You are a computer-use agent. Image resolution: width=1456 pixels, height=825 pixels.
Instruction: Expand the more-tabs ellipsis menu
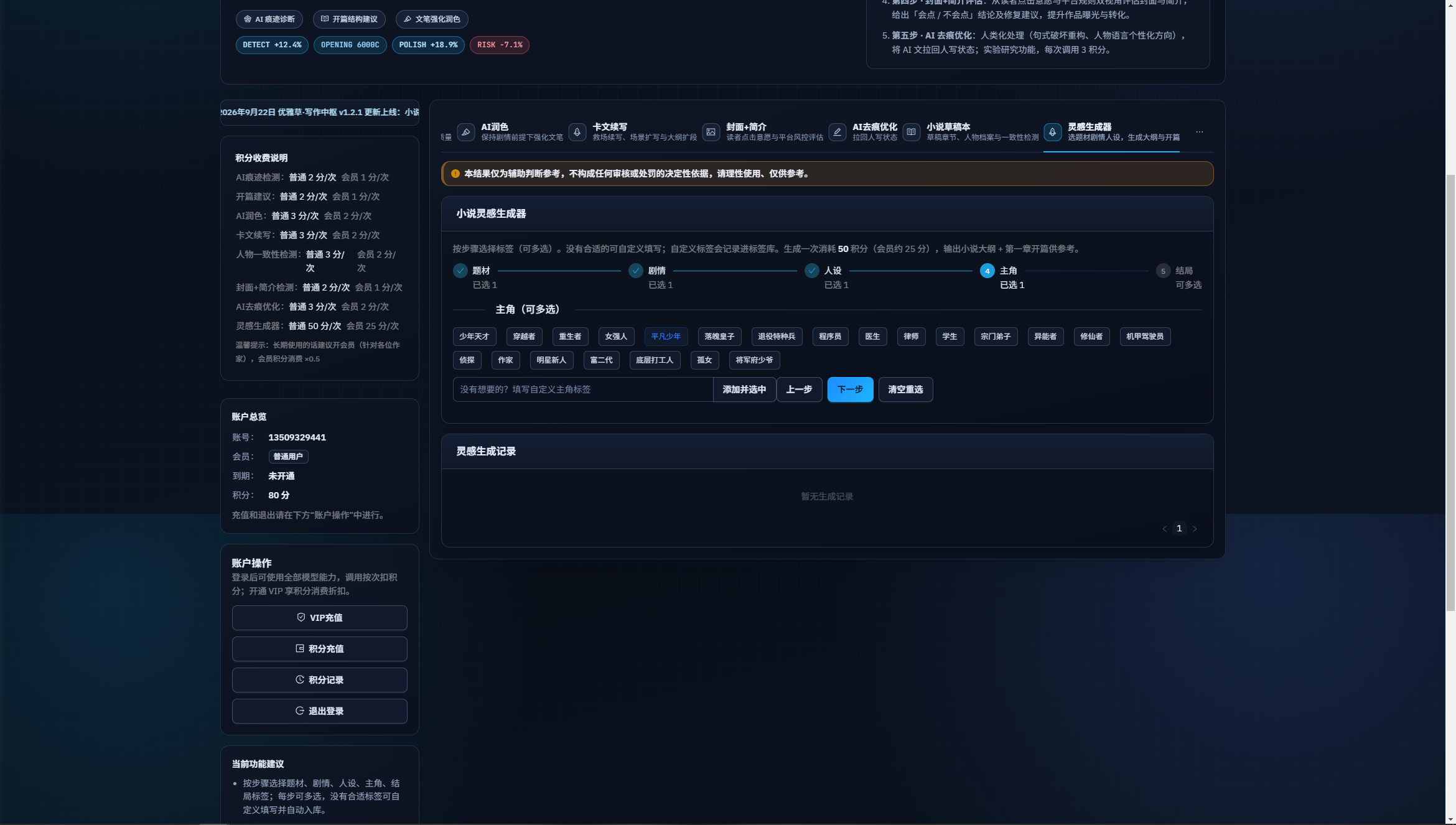tap(1199, 132)
